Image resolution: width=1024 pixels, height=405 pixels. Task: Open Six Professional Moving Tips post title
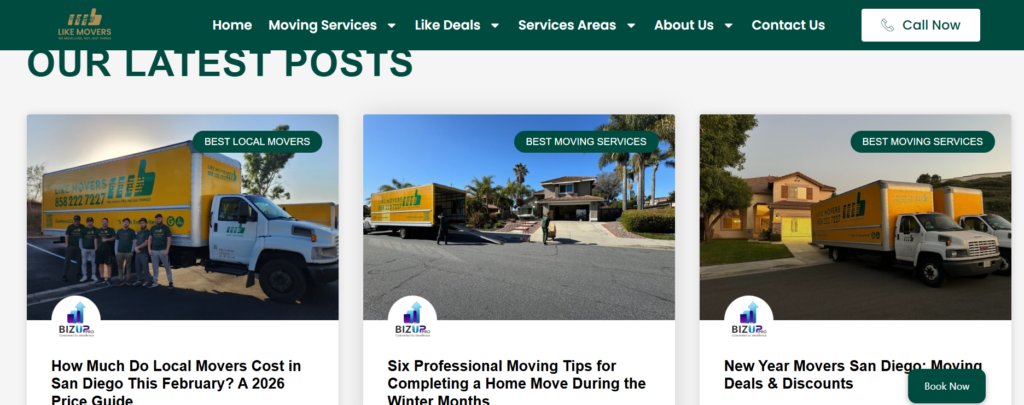517,383
